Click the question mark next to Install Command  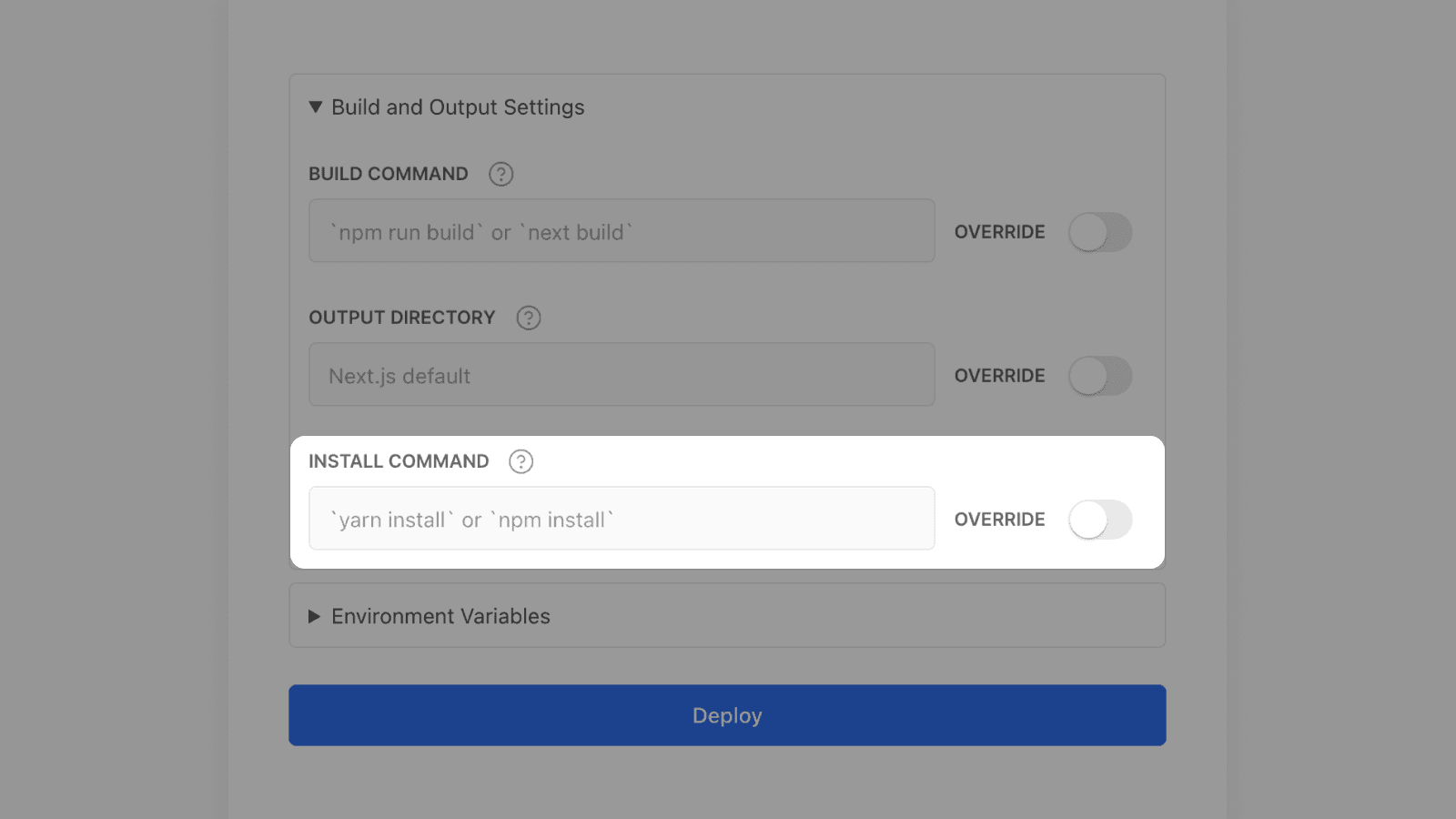click(521, 461)
